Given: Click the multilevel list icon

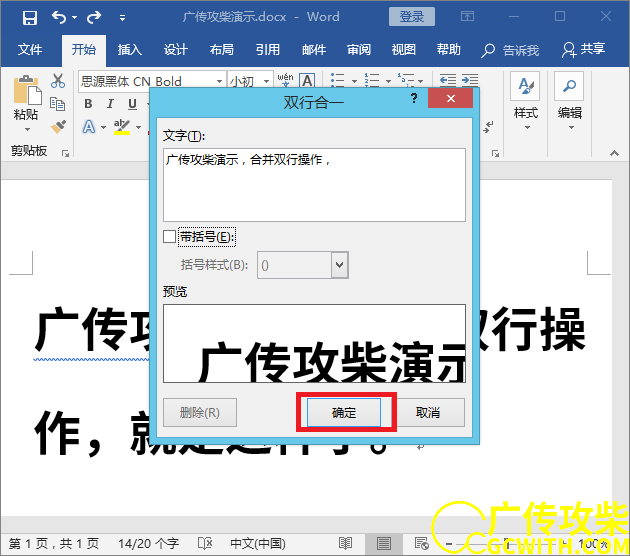Looking at the screenshot, I should pyautogui.click(x=406, y=80).
